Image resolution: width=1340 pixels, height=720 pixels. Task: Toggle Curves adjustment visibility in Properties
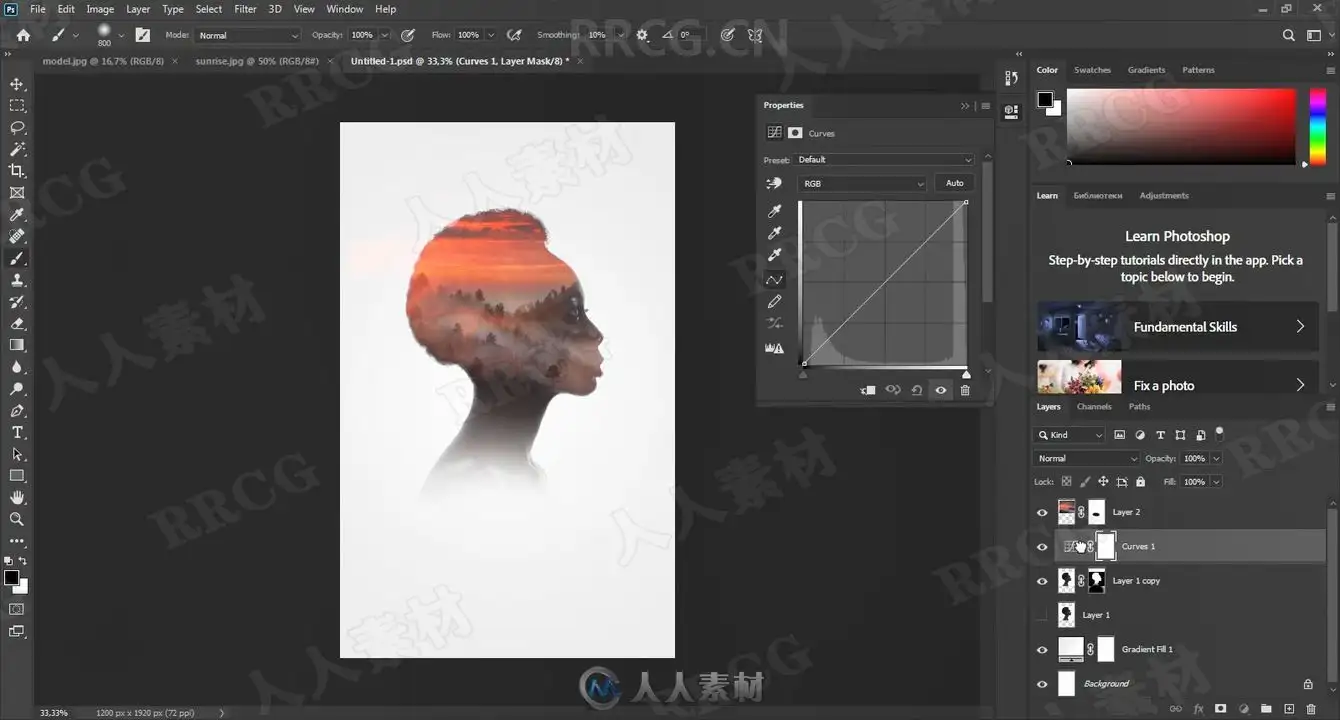pos(941,390)
